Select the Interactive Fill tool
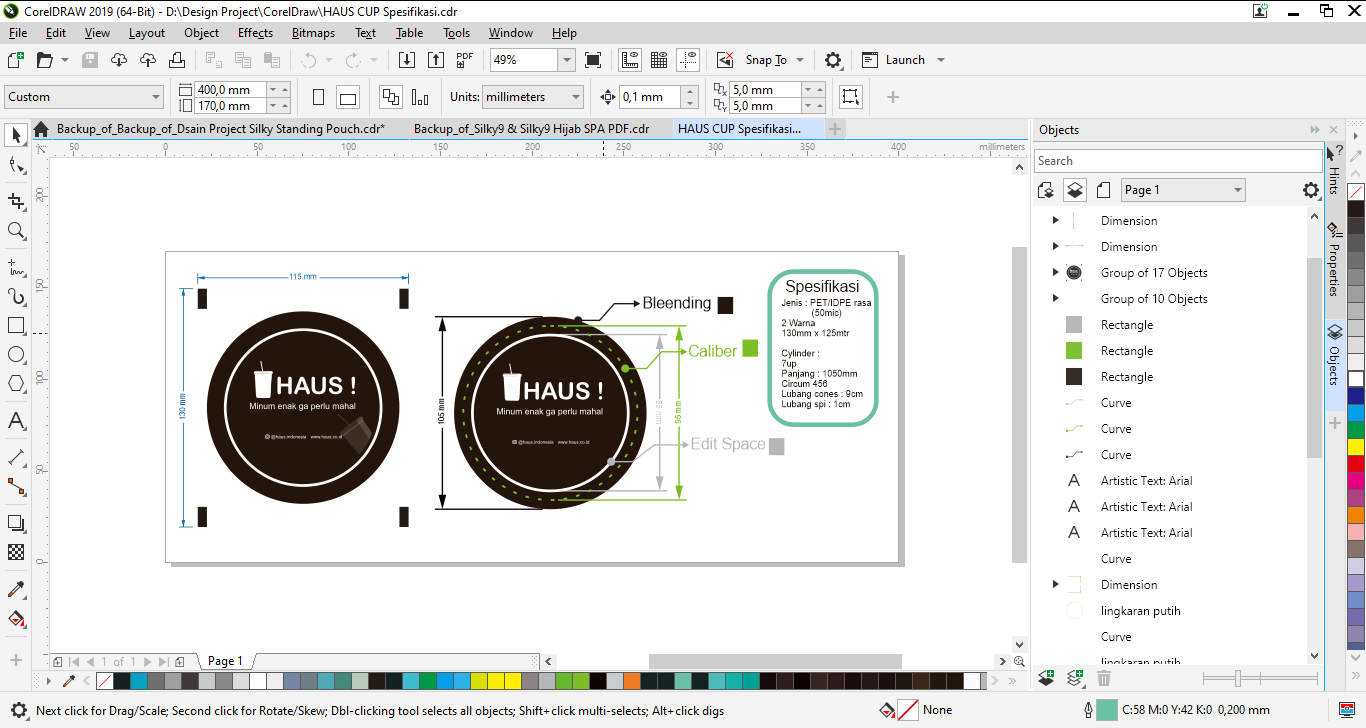The image size is (1366, 728). (x=16, y=618)
